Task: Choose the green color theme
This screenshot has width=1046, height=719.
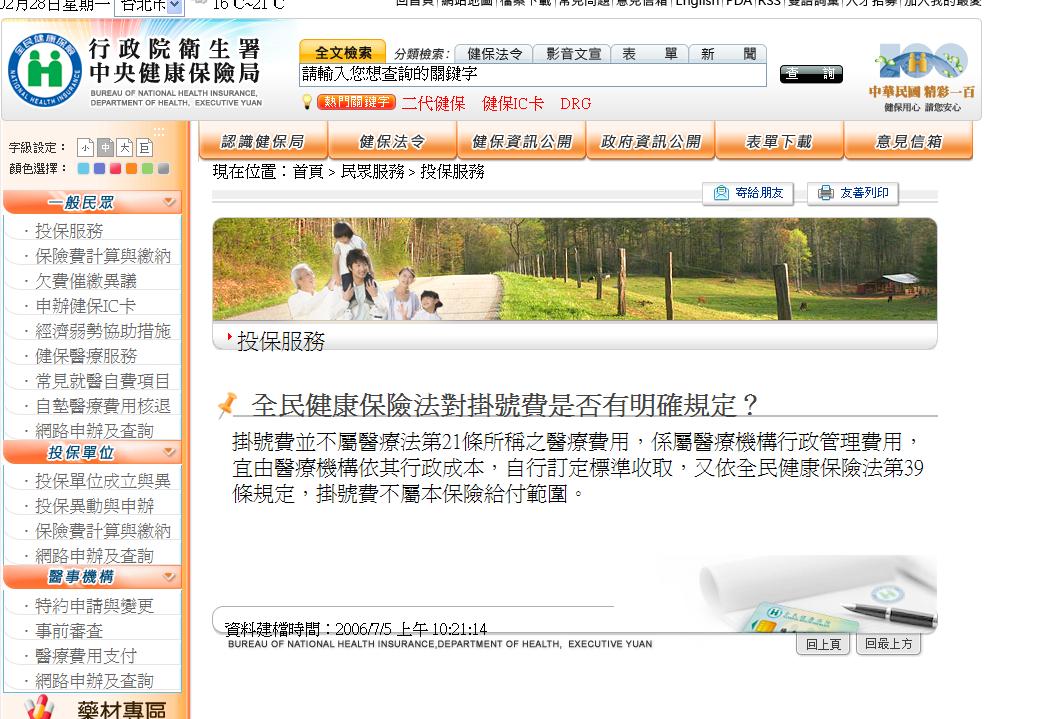Action: pos(147,169)
